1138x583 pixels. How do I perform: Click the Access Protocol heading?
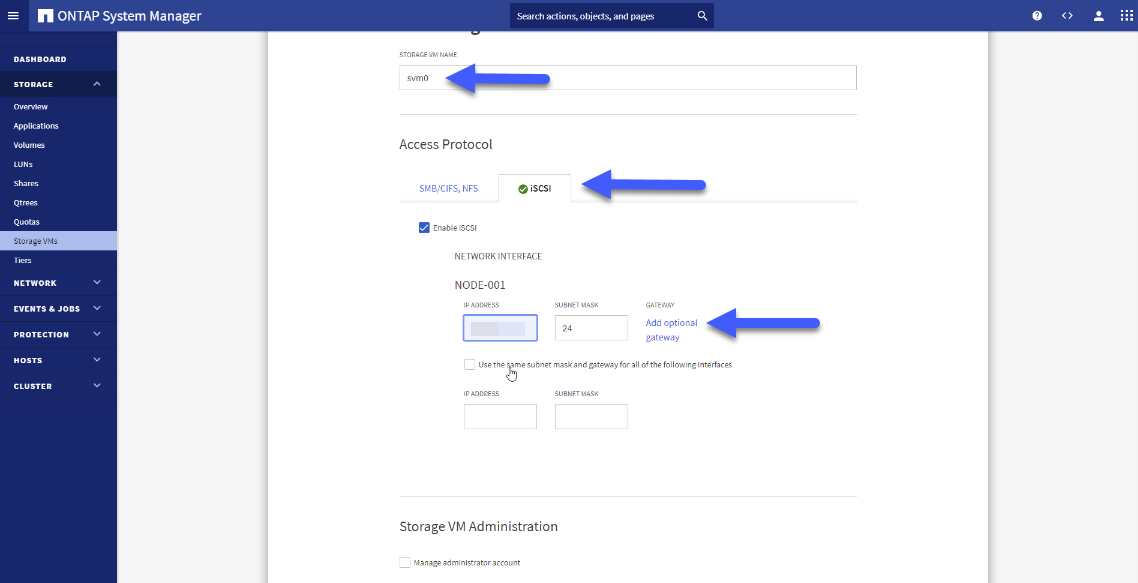(446, 144)
